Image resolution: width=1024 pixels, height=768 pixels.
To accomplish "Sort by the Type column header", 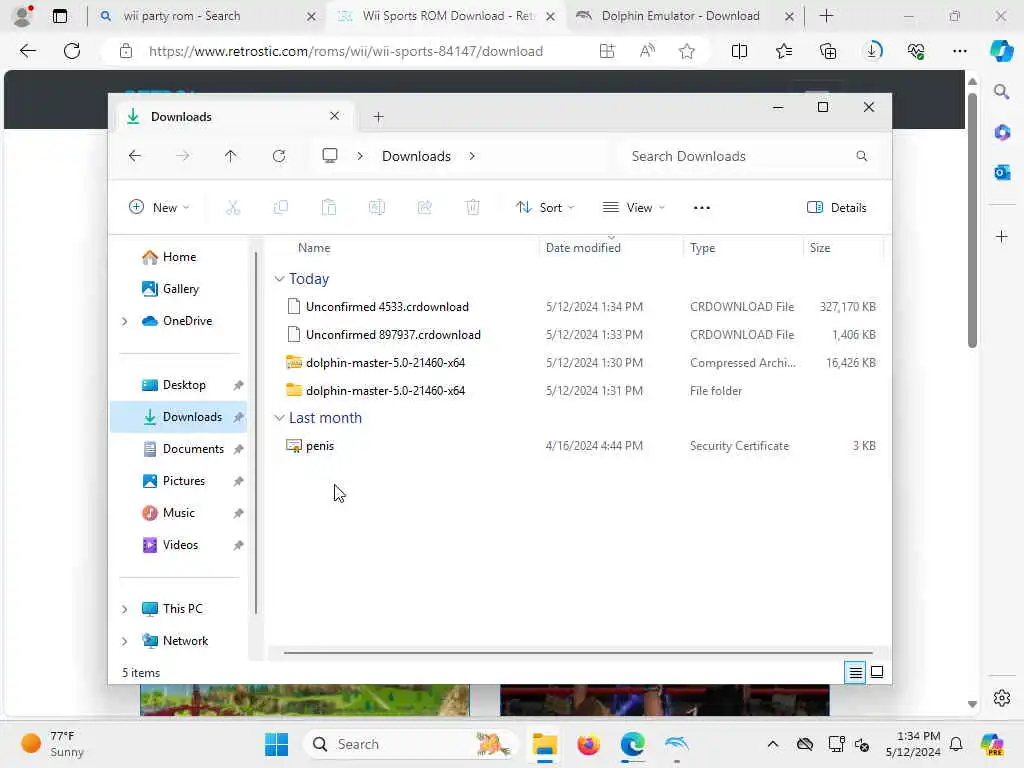I will [x=702, y=248].
